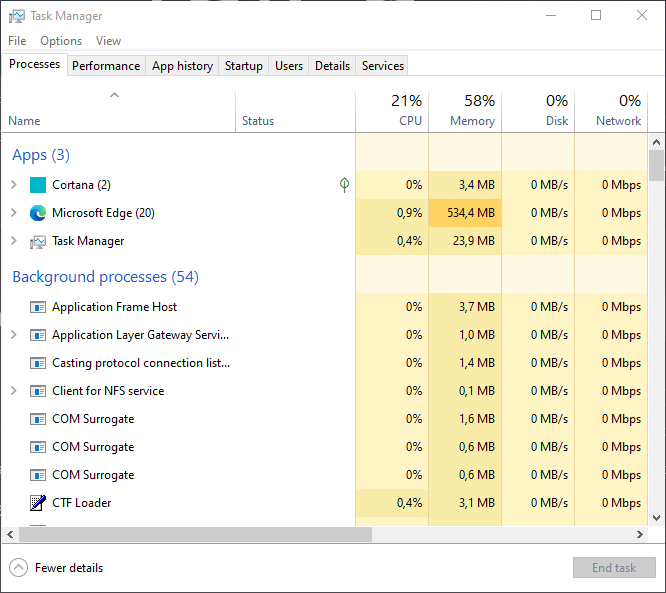Click the 23,9 MB memory value
Image resolution: width=666 pixels, height=593 pixels.
click(x=474, y=241)
